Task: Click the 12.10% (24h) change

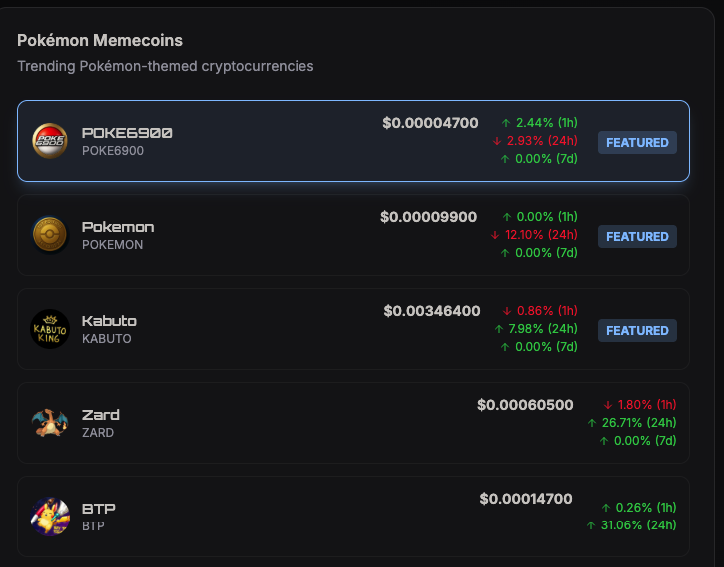Action: click(534, 235)
